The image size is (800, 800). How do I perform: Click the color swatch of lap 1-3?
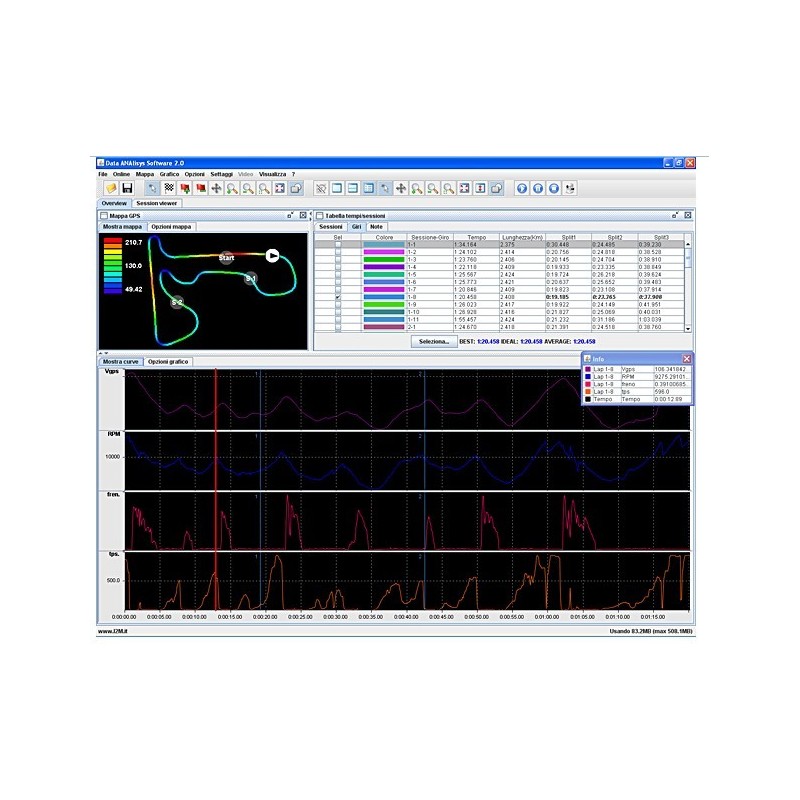[384, 260]
